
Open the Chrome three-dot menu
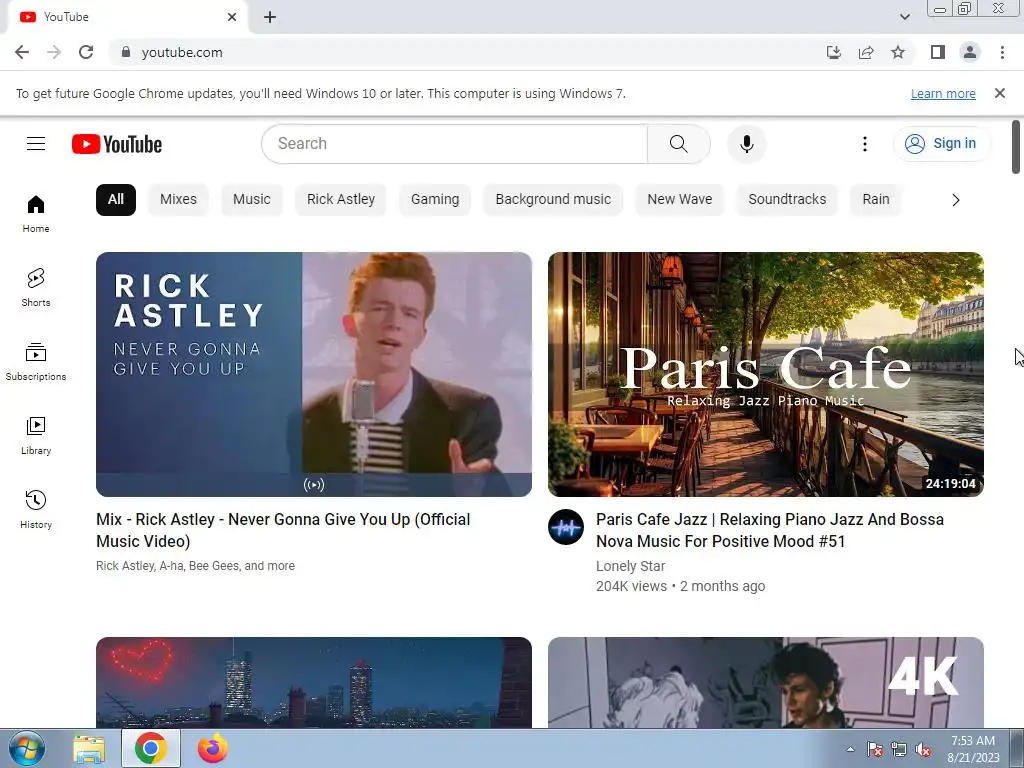1002,52
